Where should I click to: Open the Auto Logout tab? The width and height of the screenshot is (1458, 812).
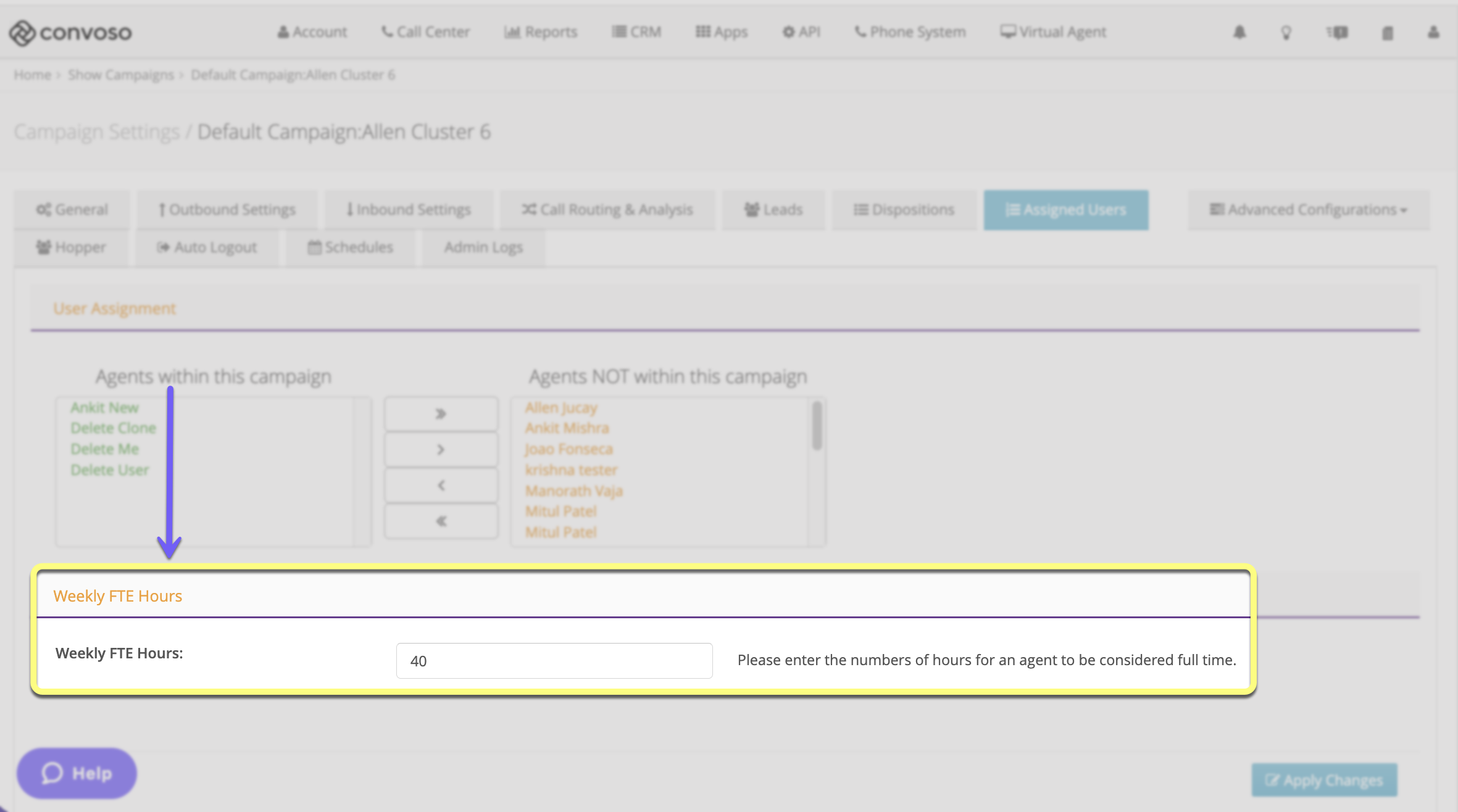click(x=207, y=247)
